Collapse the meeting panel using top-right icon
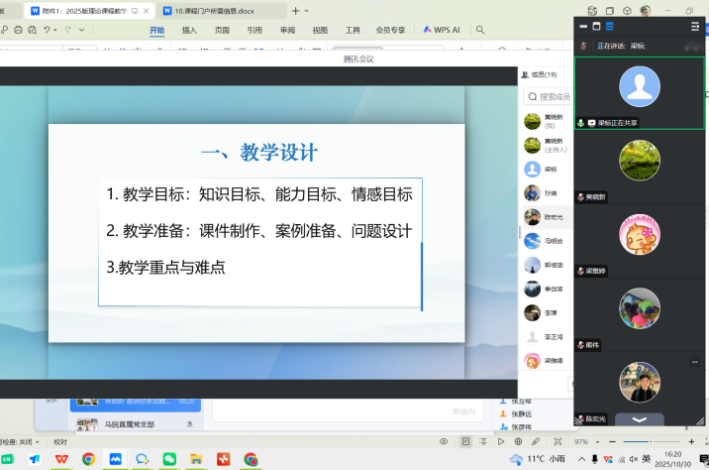This screenshot has width=709, height=470. point(695,27)
